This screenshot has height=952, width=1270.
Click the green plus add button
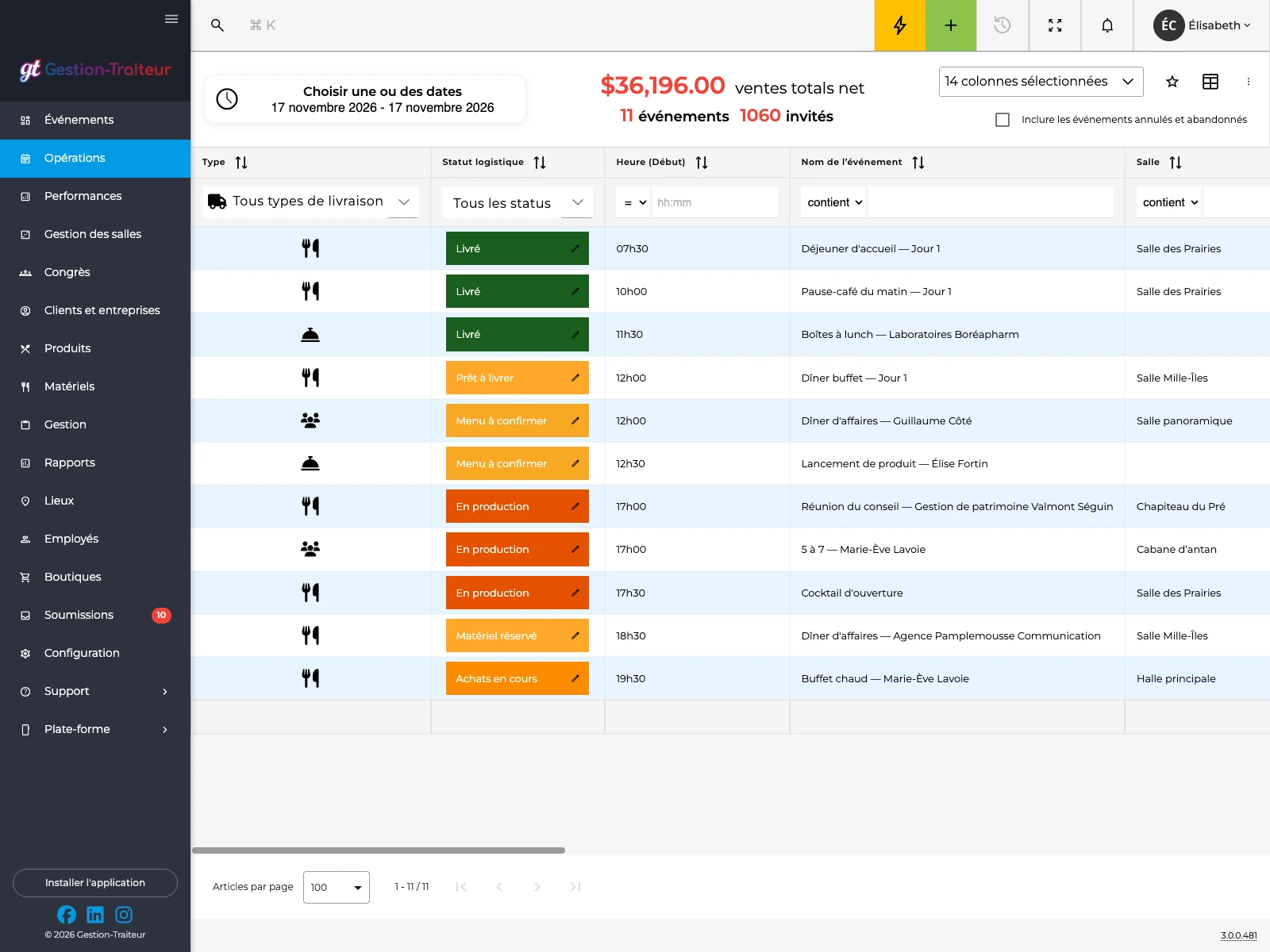[951, 25]
